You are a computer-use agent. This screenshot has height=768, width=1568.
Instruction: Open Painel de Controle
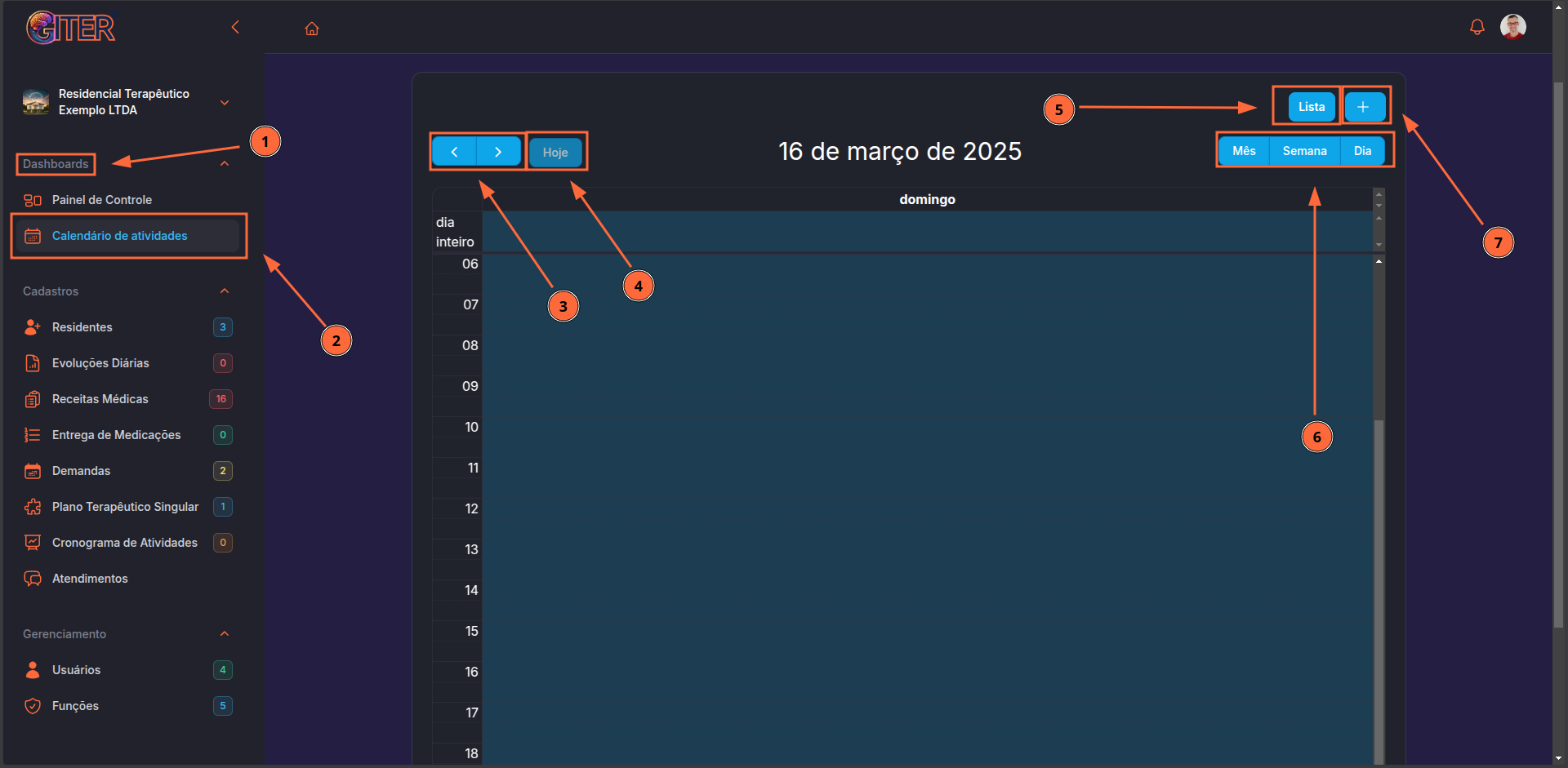click(x=102, y=200)
